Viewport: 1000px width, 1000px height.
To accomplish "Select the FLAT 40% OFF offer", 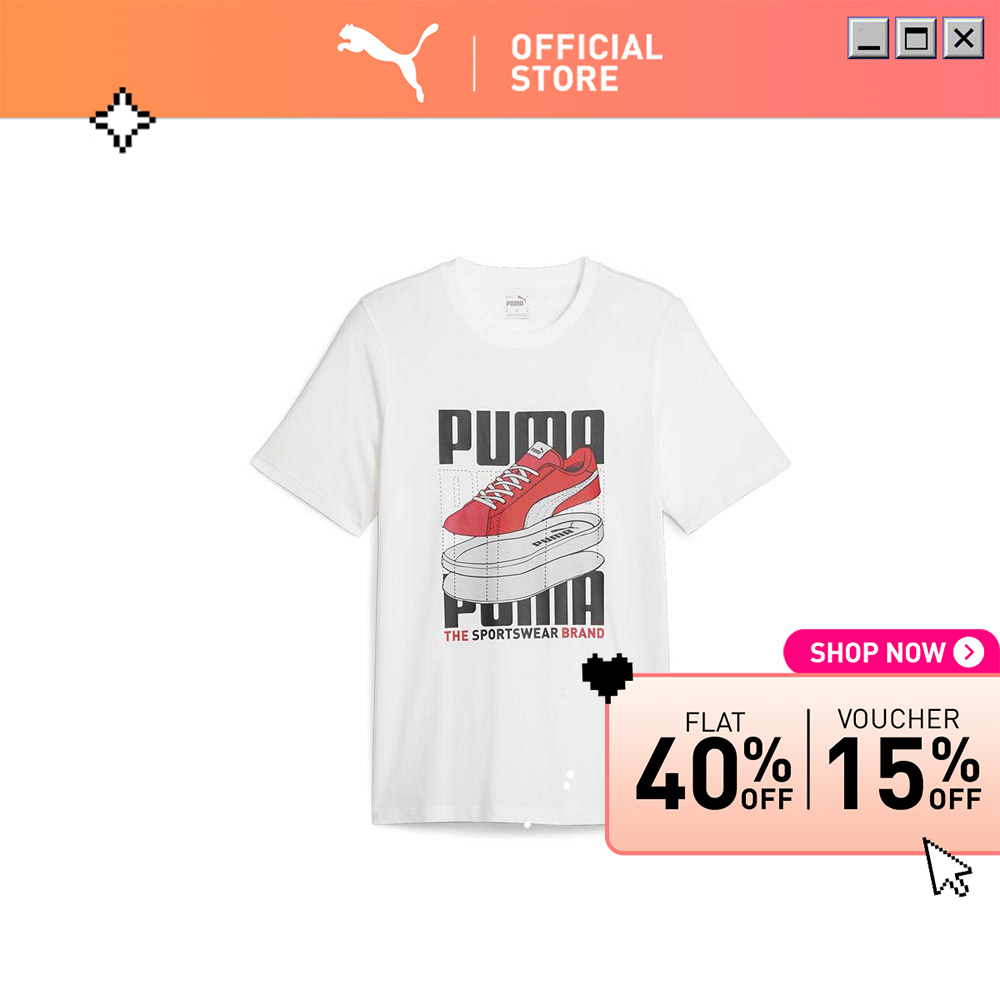I will coord(714,760).
